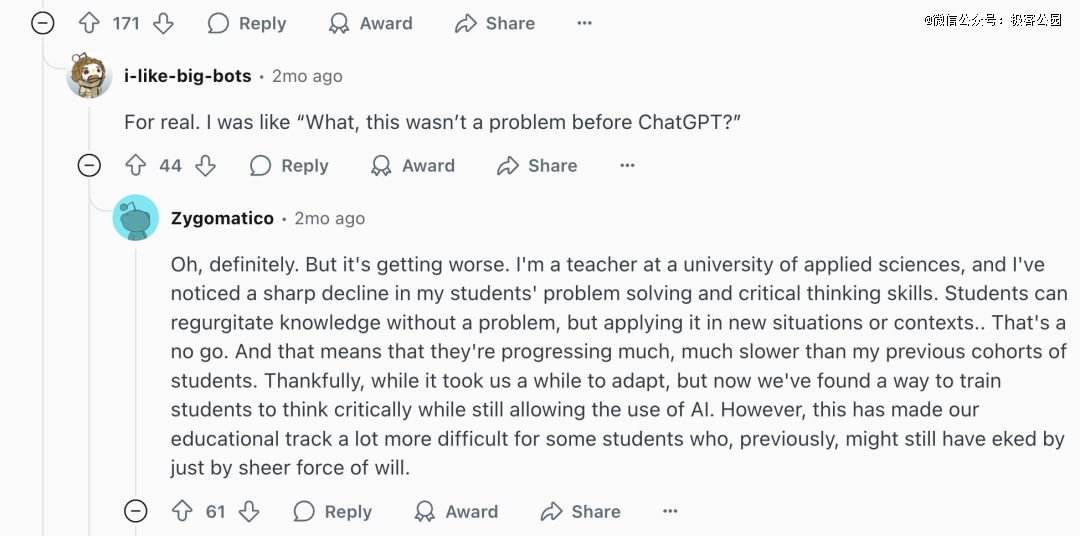The image size is (1080, 536).
Task: Upvote the comment with 171 points
Action: [x=90, y=23]
